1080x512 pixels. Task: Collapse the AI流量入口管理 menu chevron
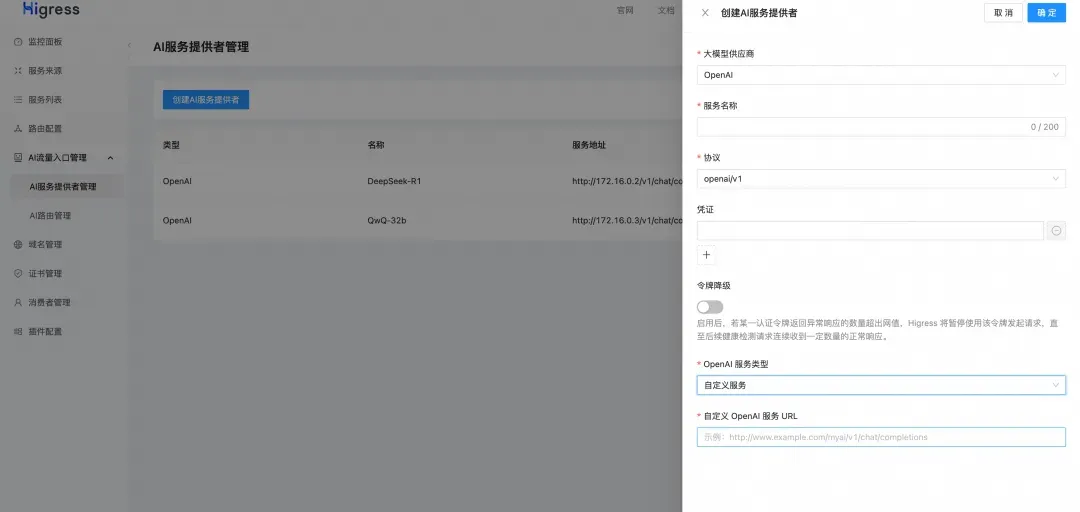110,158
